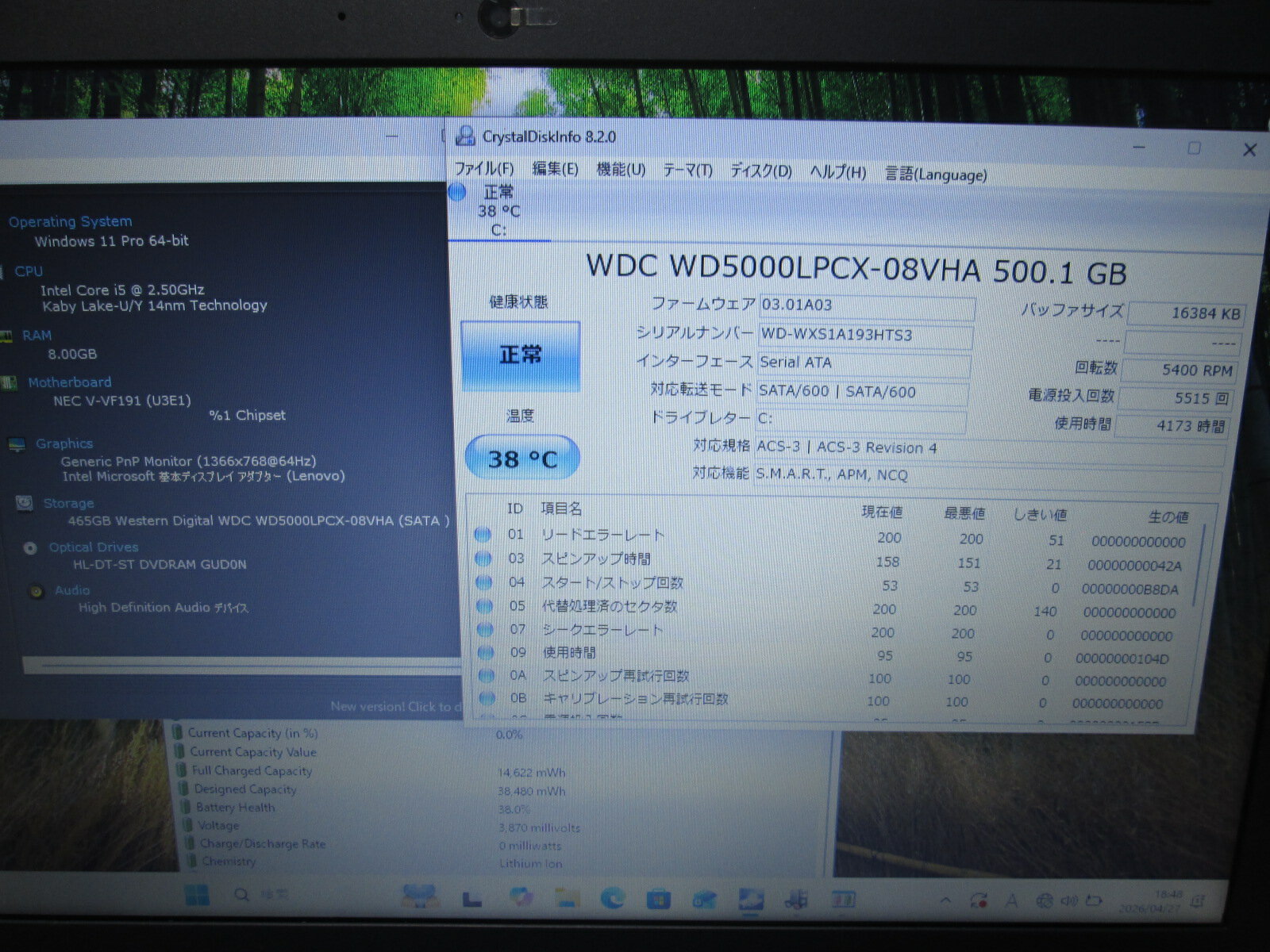Viewport: 1270px width, 952px height.
Task: Click the Motherboard link in Speccy
Action: [70, 382]
